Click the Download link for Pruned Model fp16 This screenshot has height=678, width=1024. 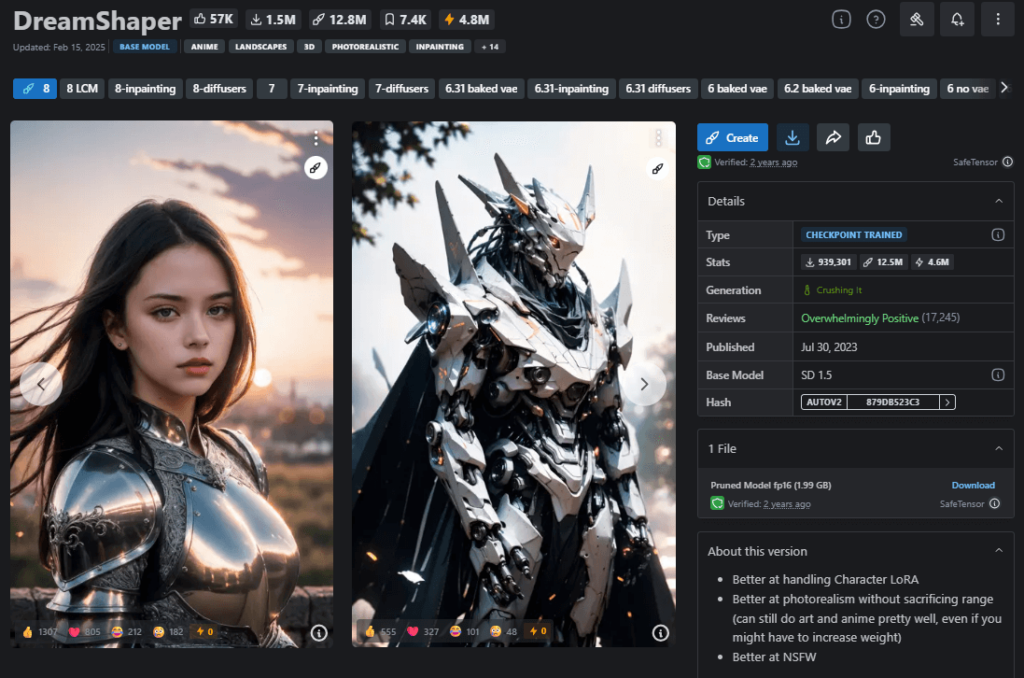973,485
